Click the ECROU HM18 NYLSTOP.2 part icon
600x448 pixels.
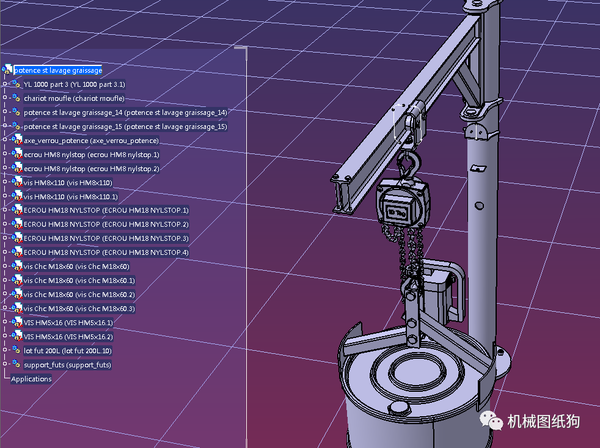tap(17, 224)
